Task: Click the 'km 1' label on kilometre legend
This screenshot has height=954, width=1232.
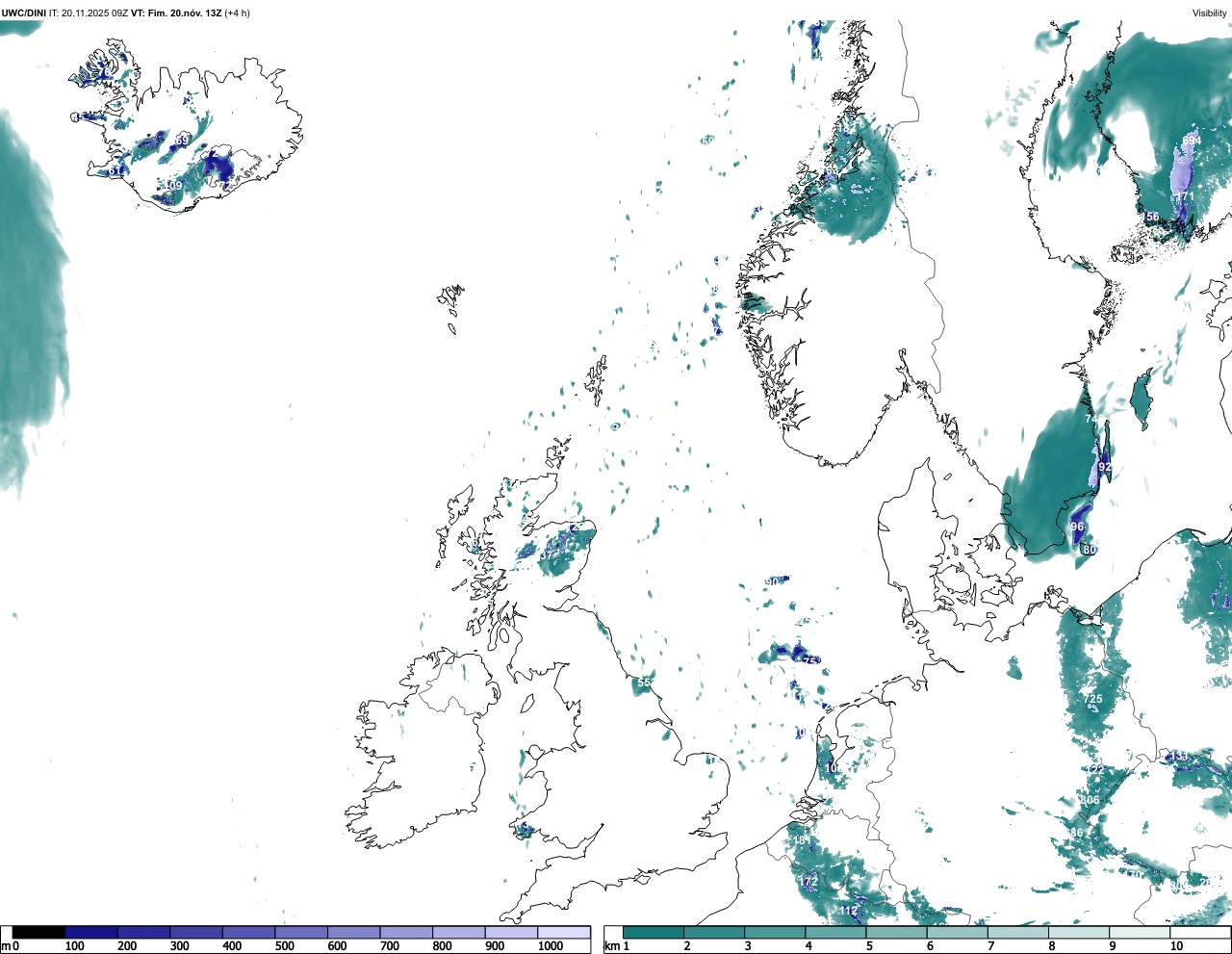Action: [617, 946]
